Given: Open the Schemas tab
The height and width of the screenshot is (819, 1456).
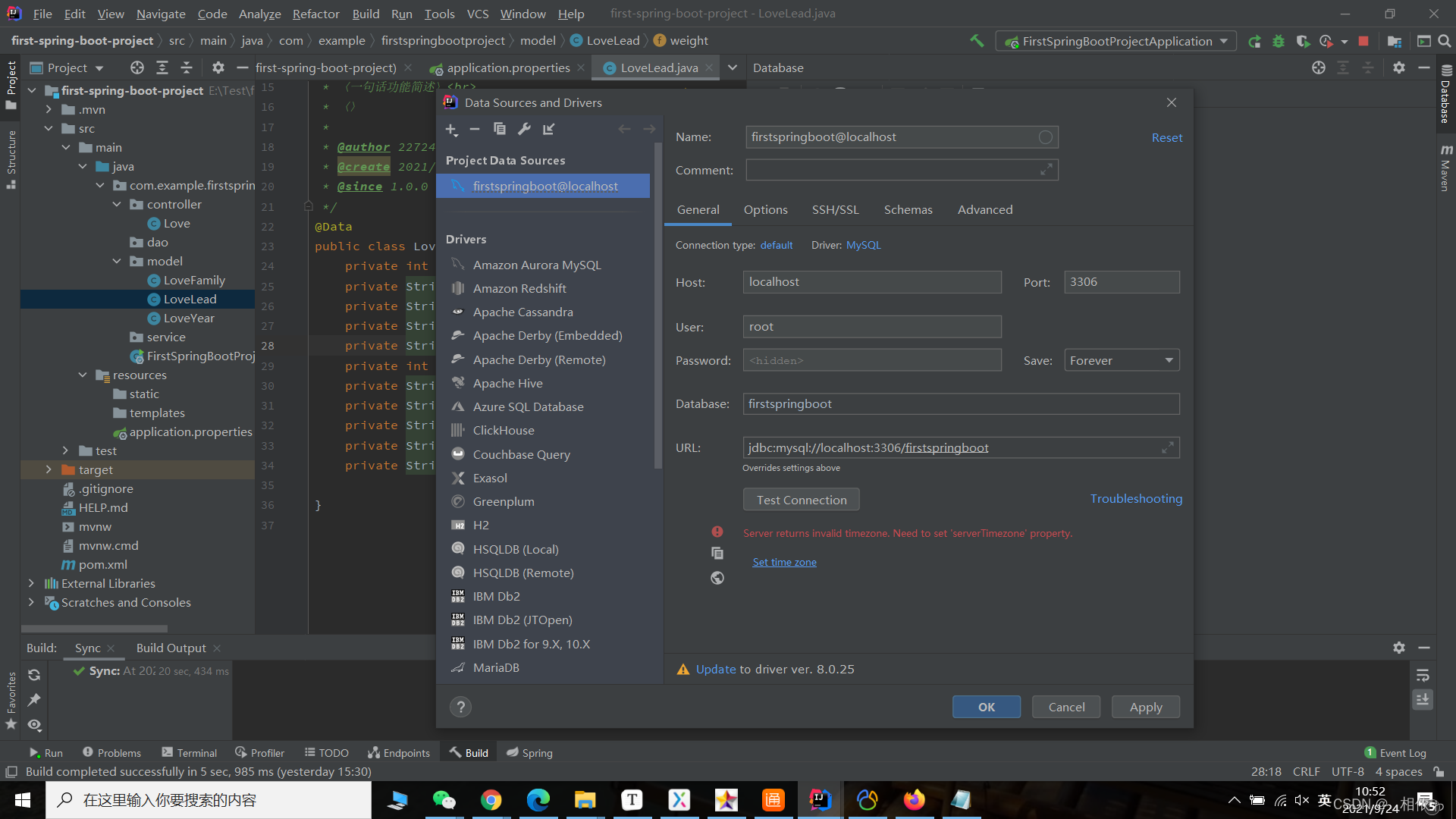Looking at the screenshot, I should pos(908,210).
